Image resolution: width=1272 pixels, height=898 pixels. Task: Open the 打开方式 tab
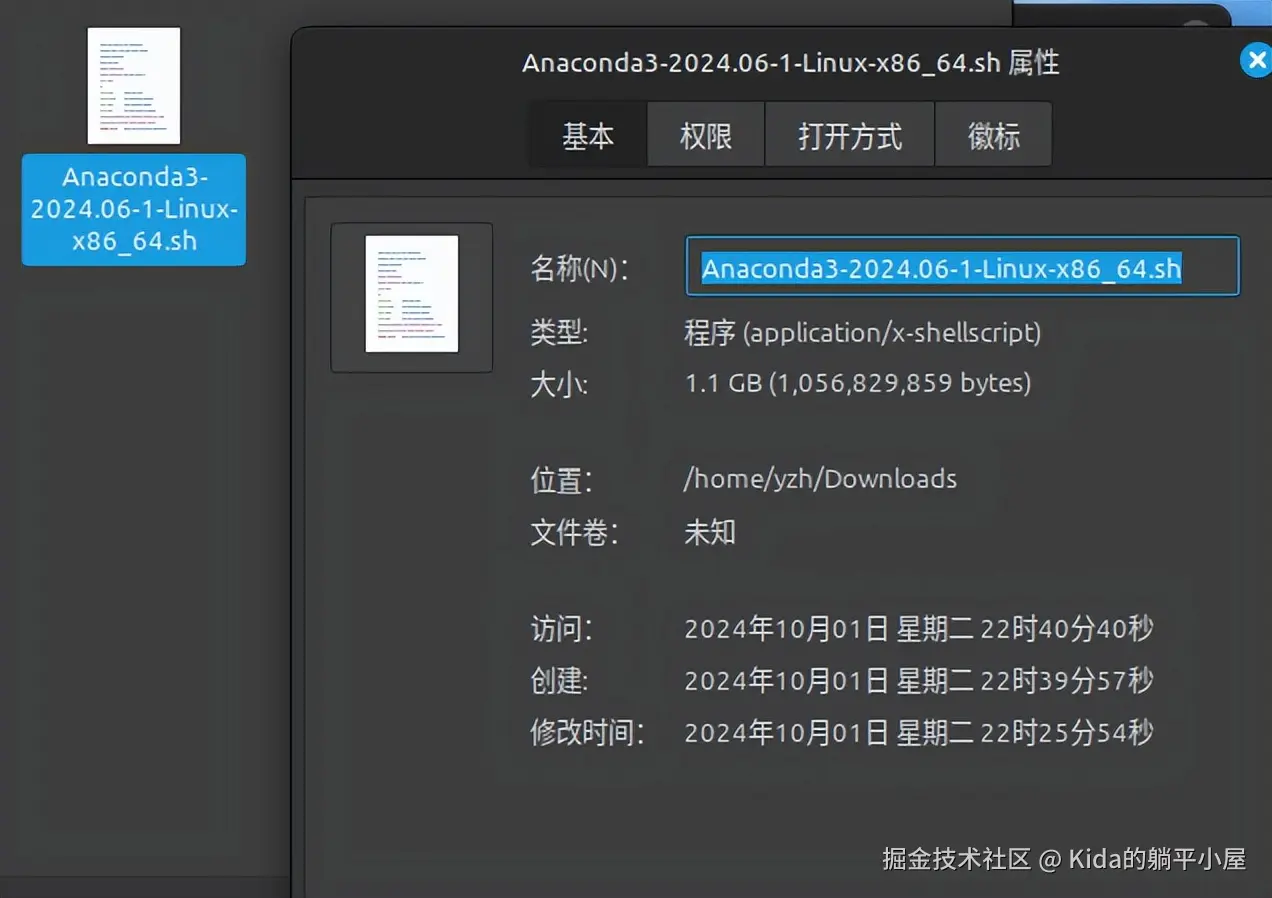point(850,134)
